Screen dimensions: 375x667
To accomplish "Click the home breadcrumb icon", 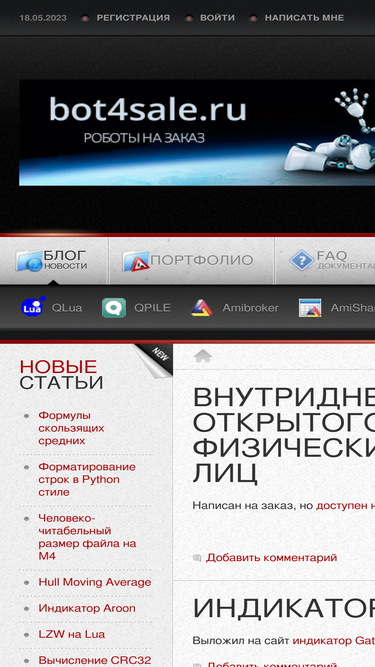I will point(203,356).
